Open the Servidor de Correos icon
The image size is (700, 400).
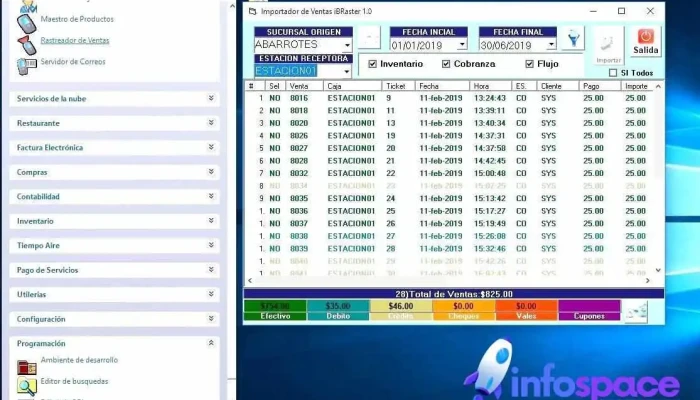point(27,66)
